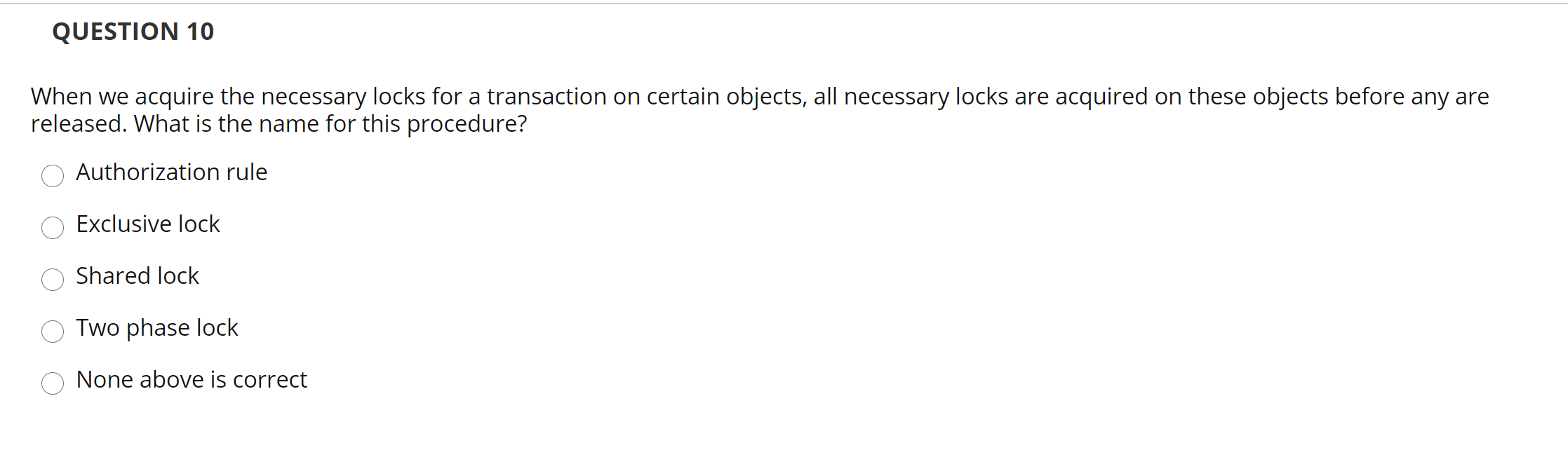Click the 'Shared lock' answer label

137,276
